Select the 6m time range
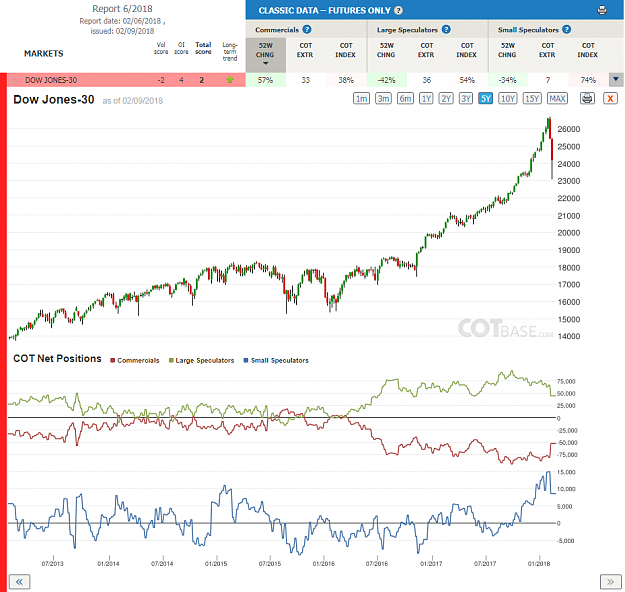The image size is (625, 592). click(x=405, y=98)
